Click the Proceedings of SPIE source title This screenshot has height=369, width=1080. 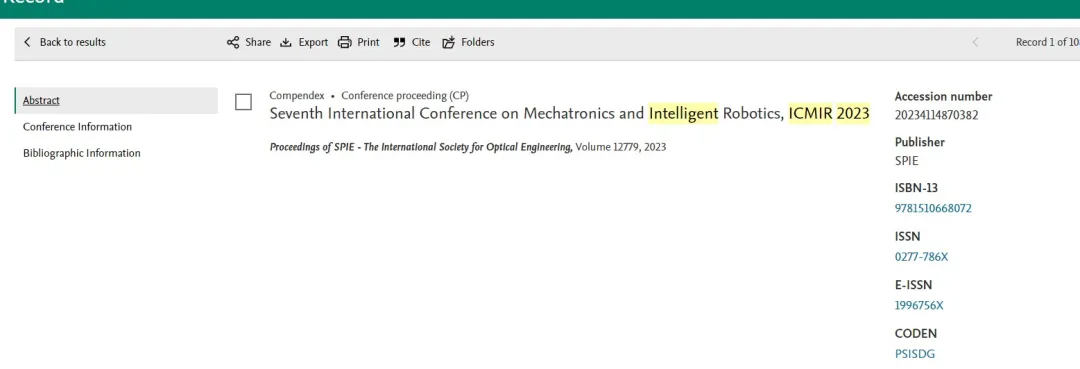(x=421, y=147)
